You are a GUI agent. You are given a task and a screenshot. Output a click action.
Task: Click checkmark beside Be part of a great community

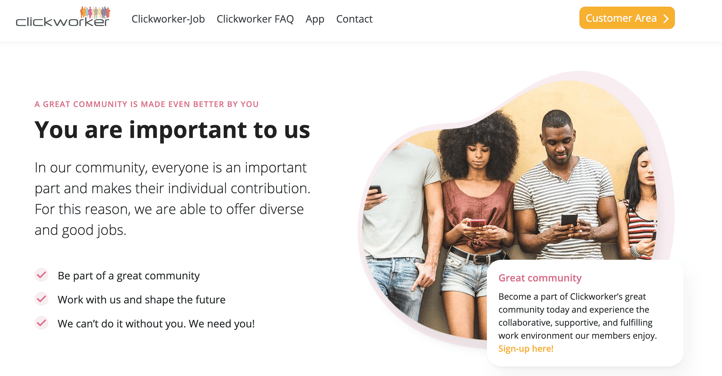click(x=41, y=275)
